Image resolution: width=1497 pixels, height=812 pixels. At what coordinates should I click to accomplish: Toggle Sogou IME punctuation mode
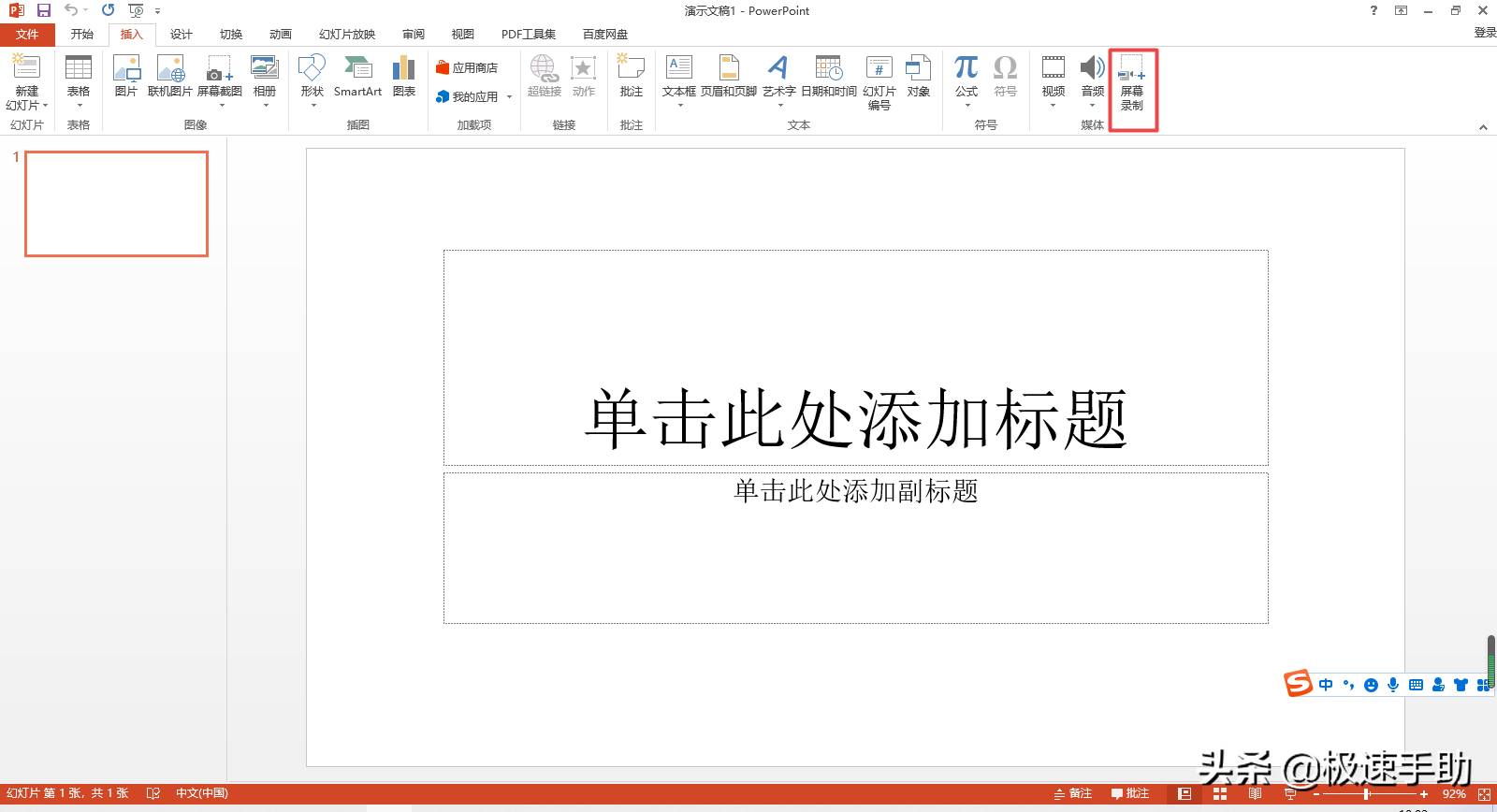tap(1348, 685)
